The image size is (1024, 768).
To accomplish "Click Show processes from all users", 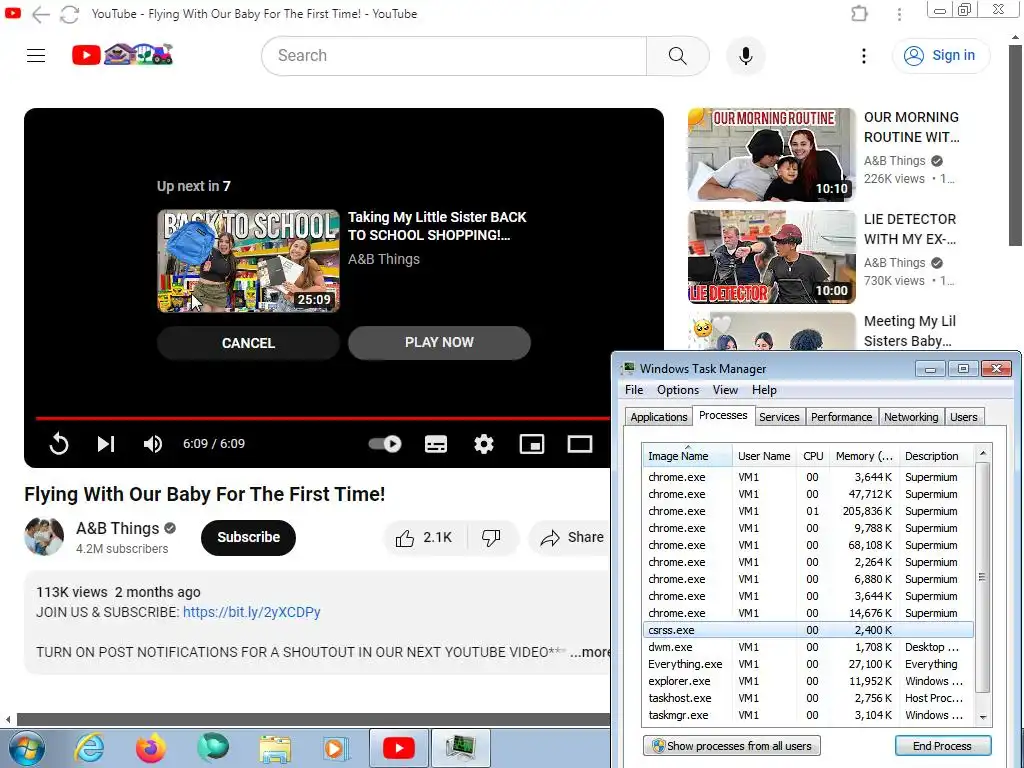I will (x=731, y=746).
